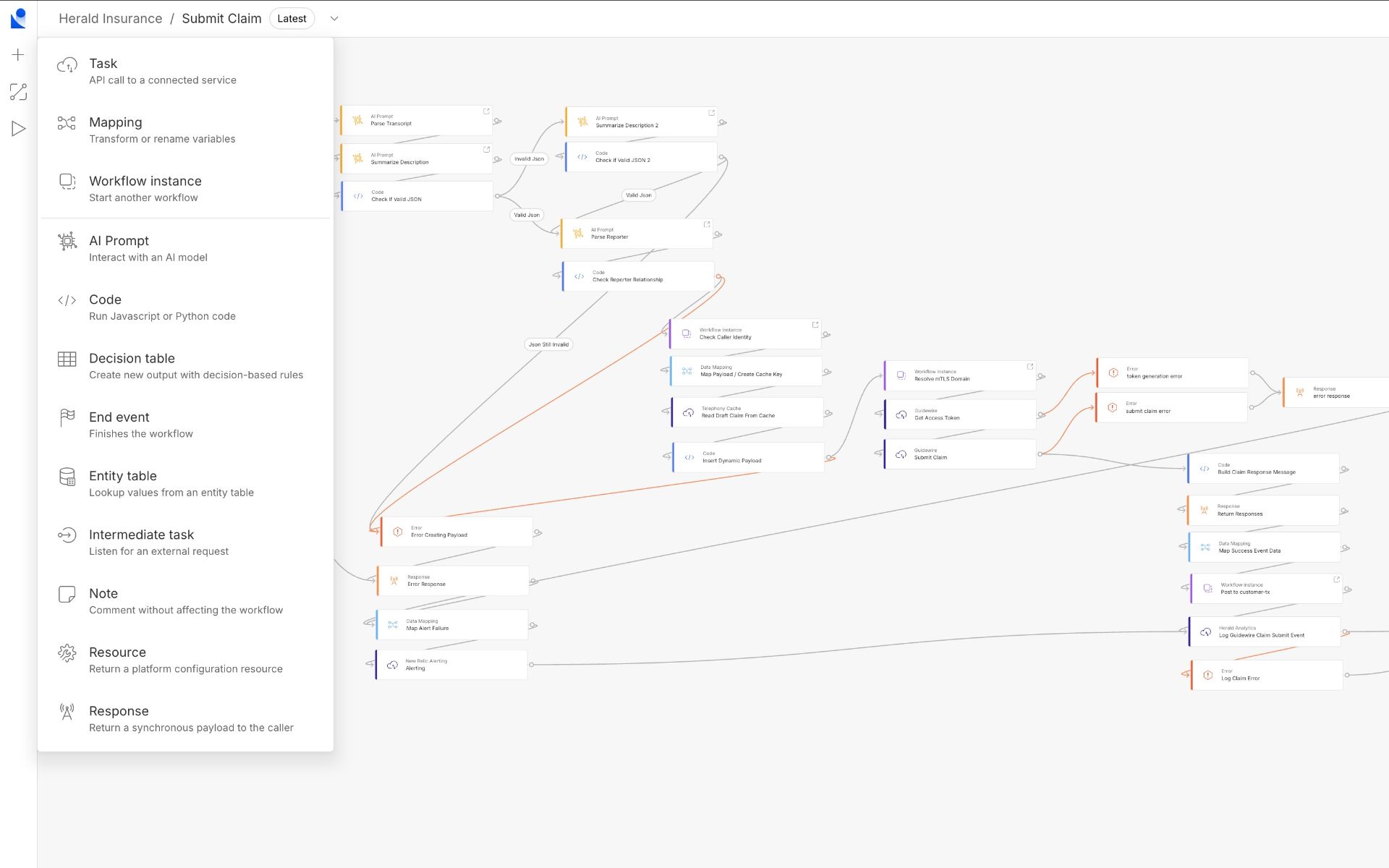1389x868 pixels.
Task: Click the Intermediate task arrow icon
Action: click(67, 535)
